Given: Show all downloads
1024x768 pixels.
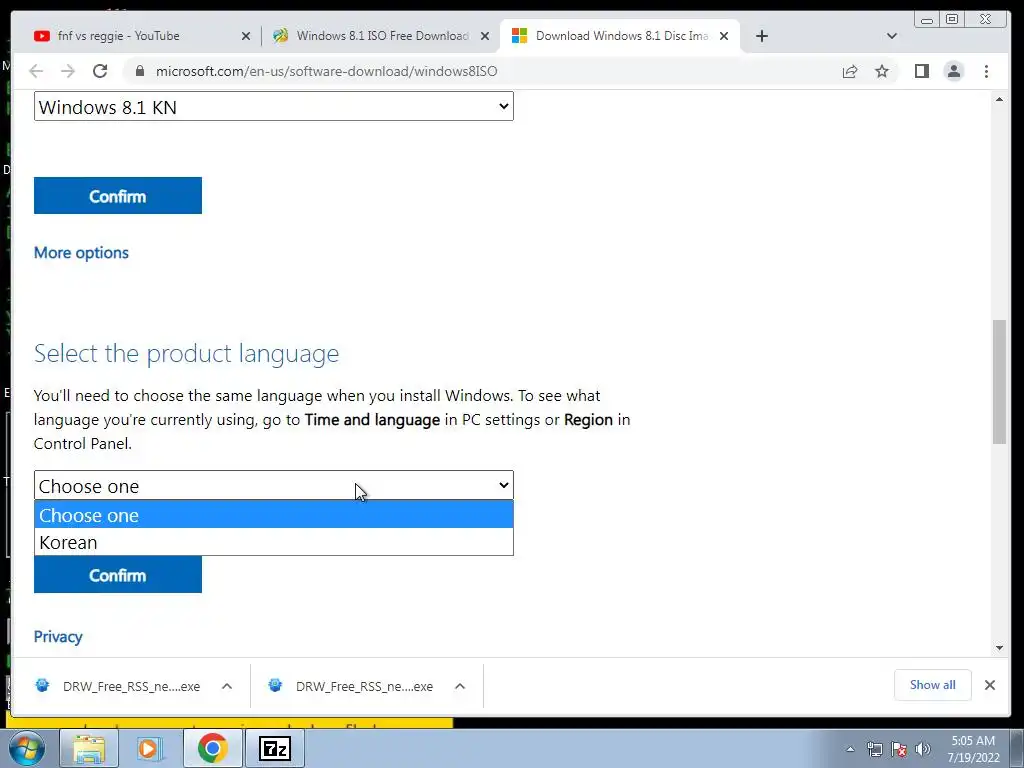Looking at the screenshot, I should [x=933, y=685].
